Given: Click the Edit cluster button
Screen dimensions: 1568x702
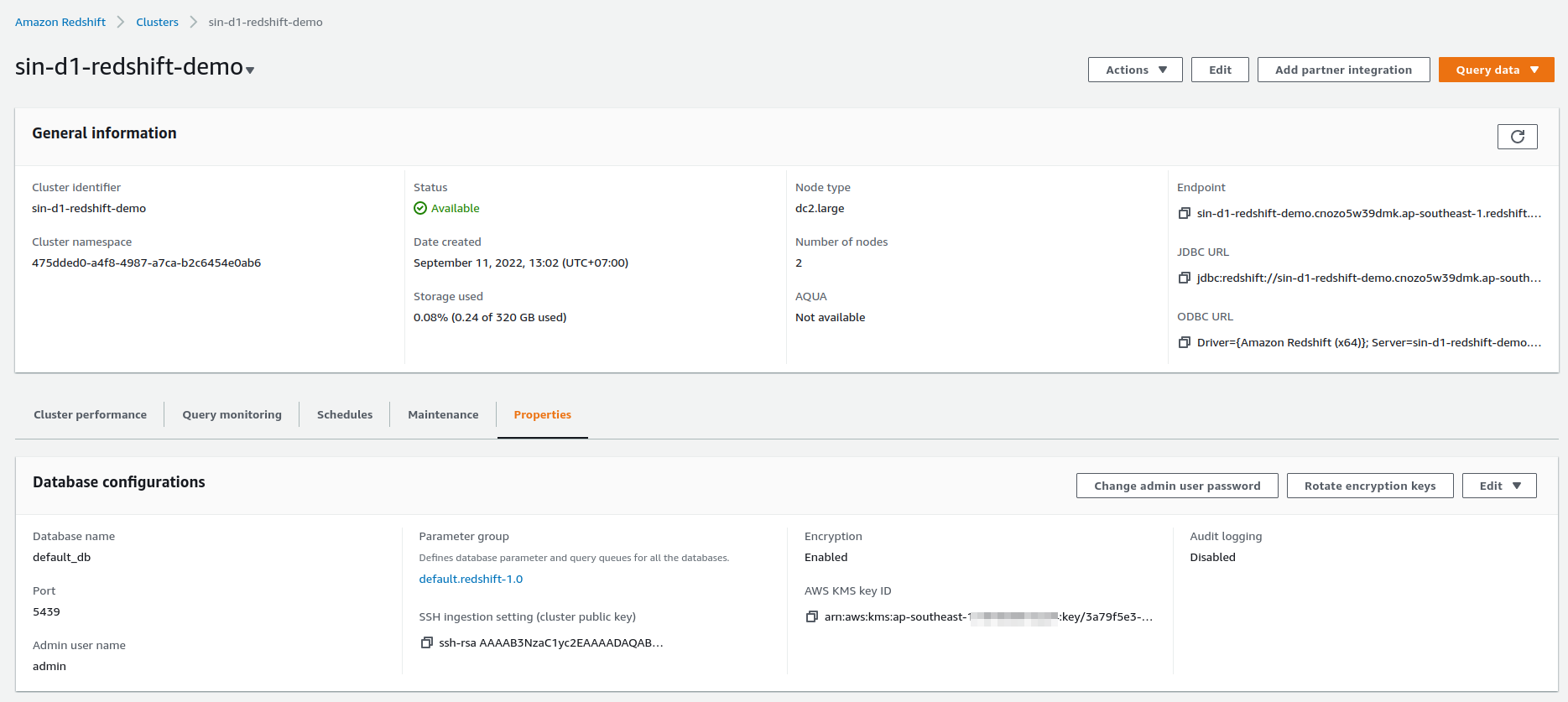Looking at the screenshot, I should click(x=1220, y=70).
